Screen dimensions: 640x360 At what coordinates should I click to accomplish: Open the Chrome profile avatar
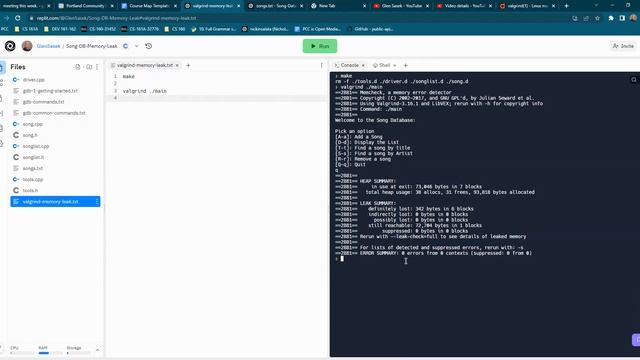(x=633, y=18)
